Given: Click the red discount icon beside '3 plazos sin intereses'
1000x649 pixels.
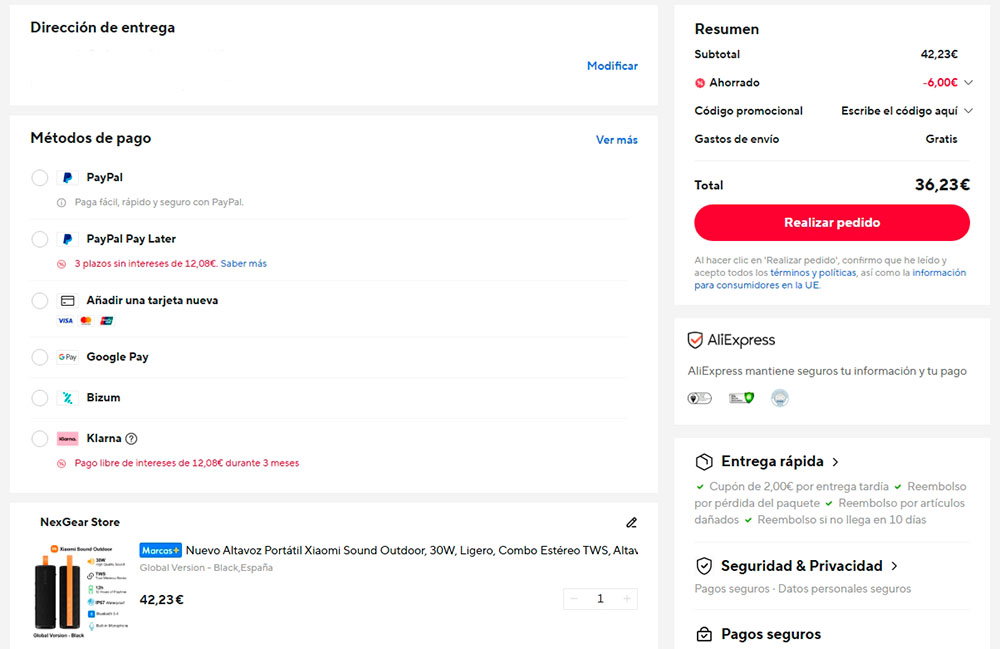Looking at the screenshot, I should [x=61, y=264].
